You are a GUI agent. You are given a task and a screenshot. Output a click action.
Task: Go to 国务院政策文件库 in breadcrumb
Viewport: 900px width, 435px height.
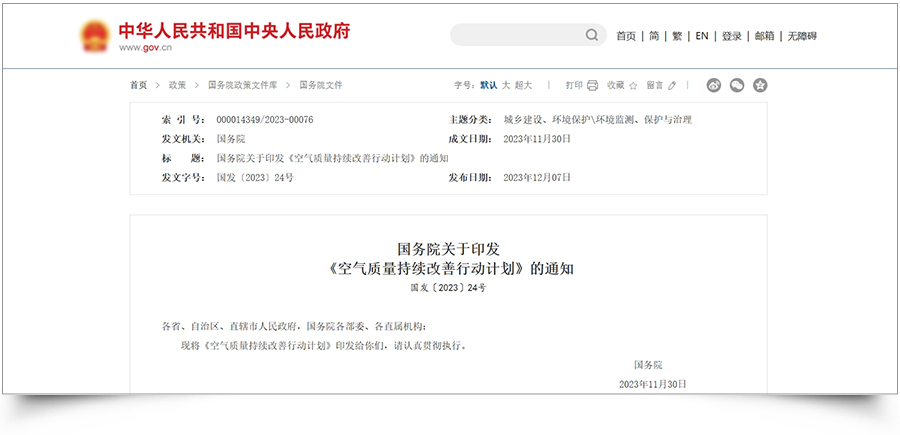243,85
